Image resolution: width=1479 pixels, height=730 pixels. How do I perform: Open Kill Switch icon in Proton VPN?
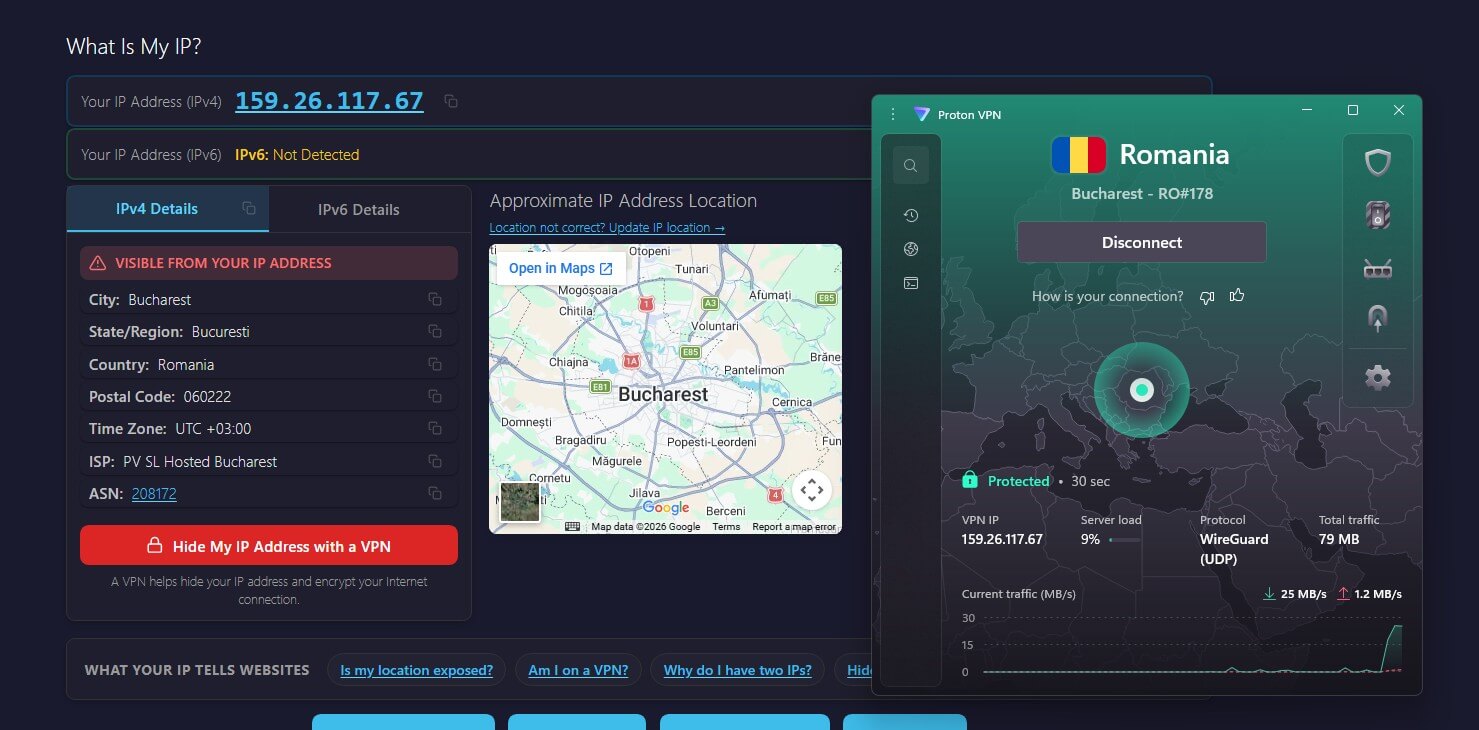(x=1378, y=215)
